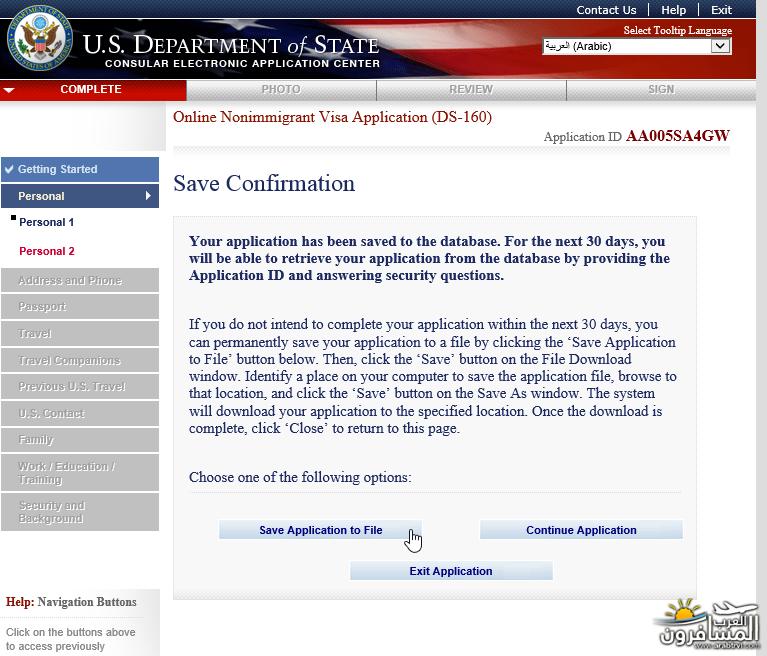Open the Personal section in sidebar

(80, 196)
